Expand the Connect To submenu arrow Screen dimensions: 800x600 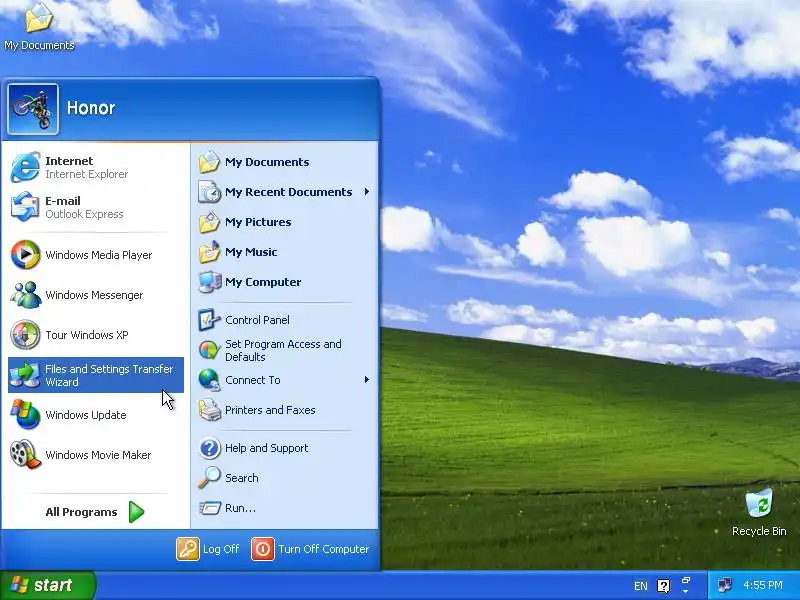[x=367, y=380]
